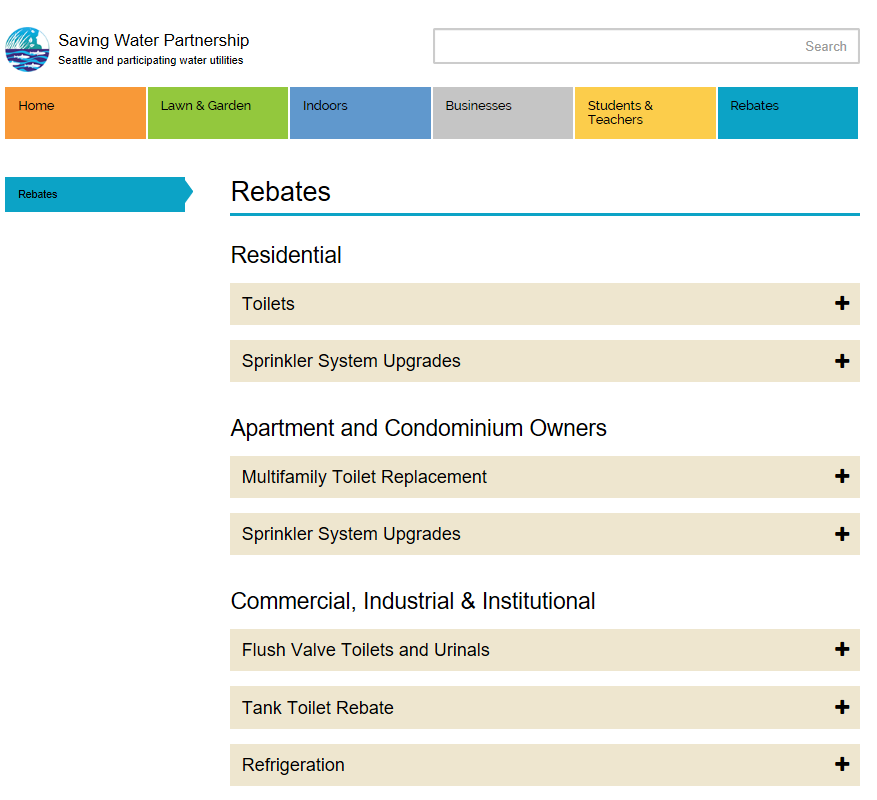Expand the Refrigeration rebate section title
This screenshot has height=800, width=877.
click(x=293, y=765)
